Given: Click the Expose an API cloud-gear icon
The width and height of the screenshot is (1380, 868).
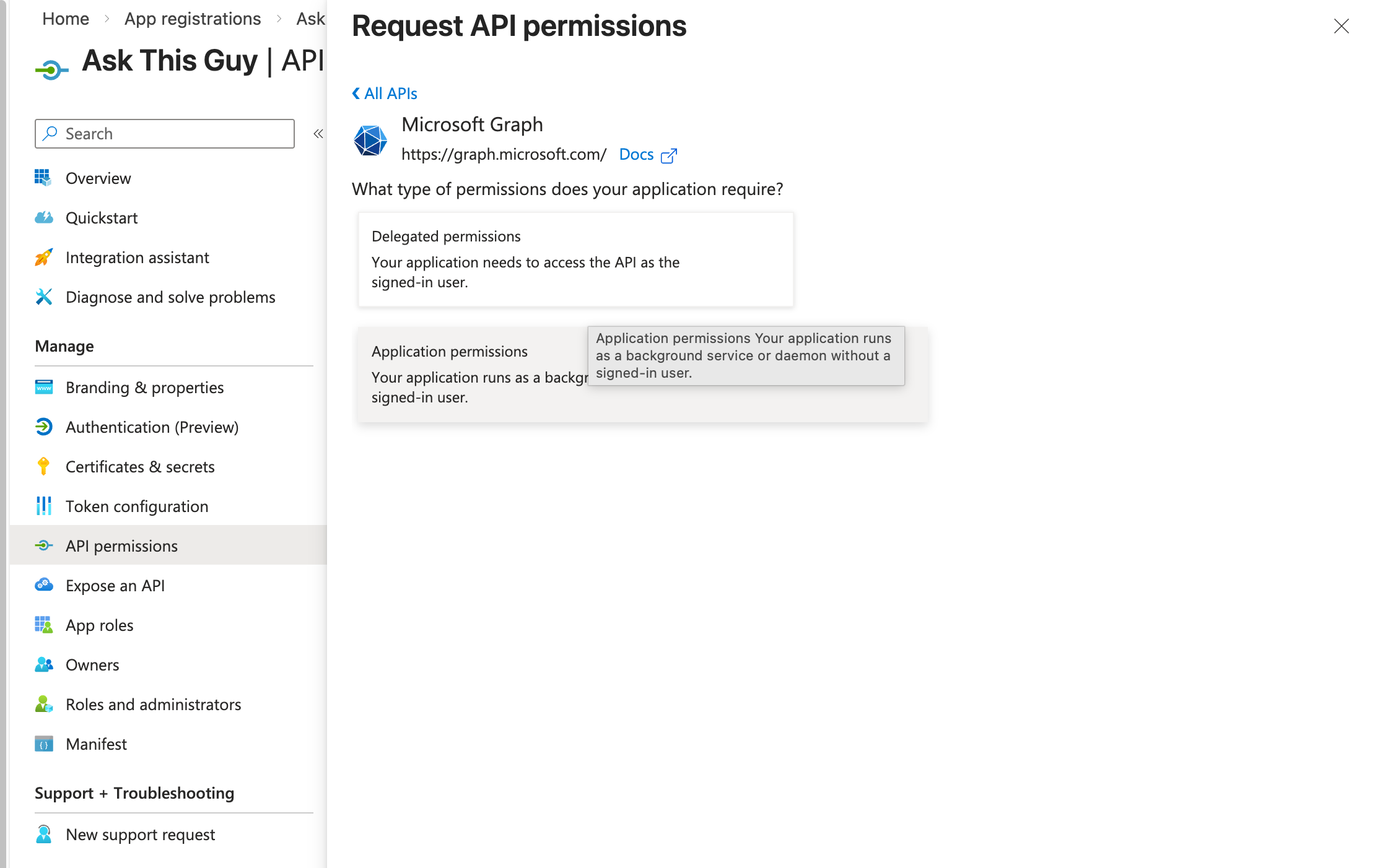Looking at the screenshot, I should pos(44,585).
